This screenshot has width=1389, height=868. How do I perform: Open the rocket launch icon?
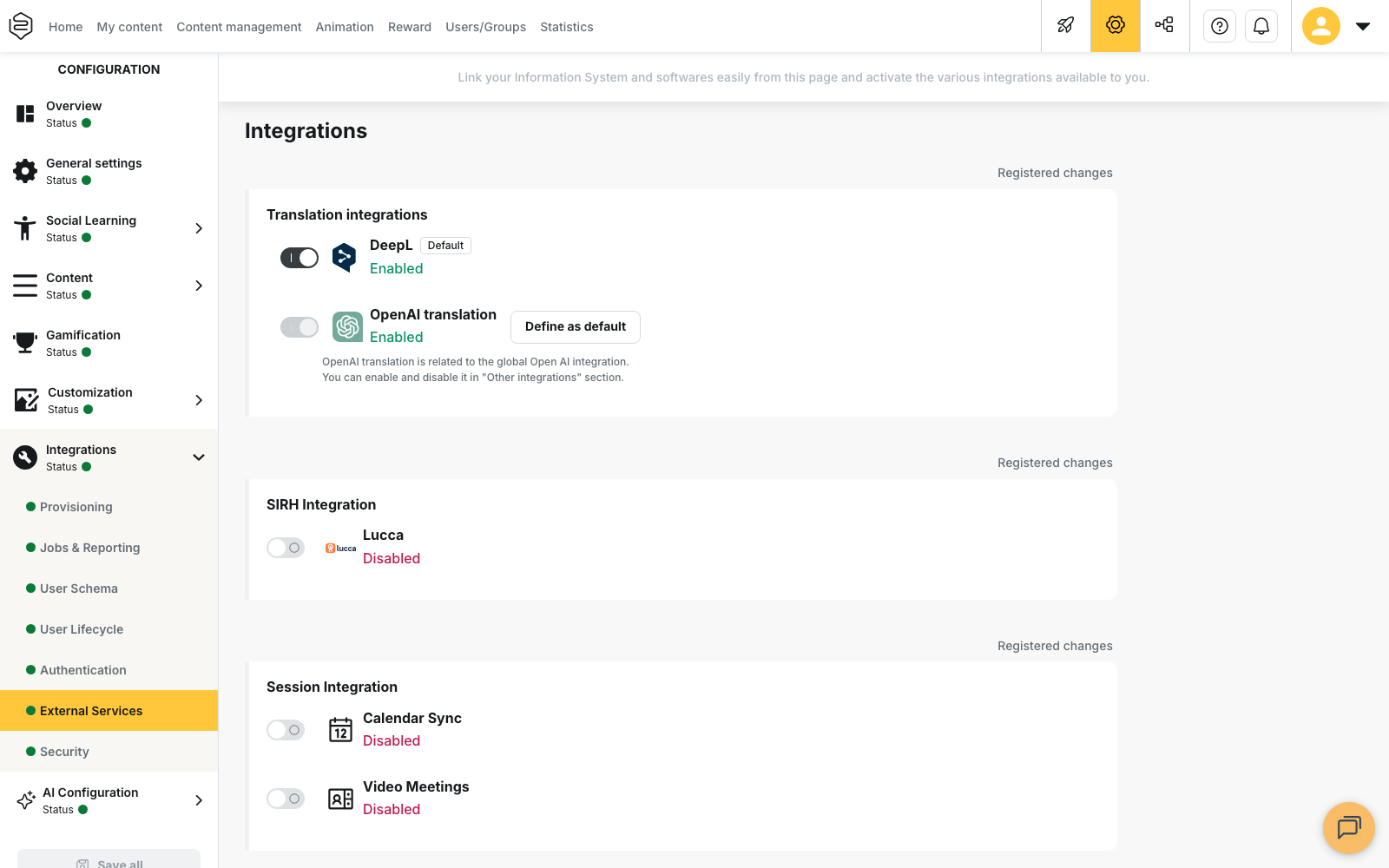[1066, 25]
